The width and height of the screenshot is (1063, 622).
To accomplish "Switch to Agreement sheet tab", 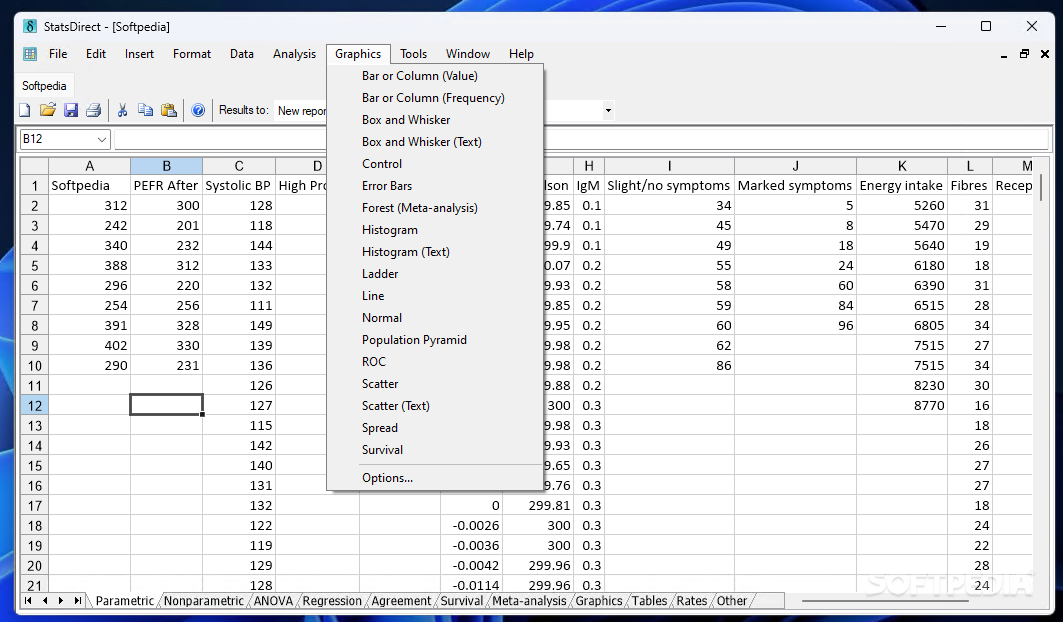I will tap(401, 601).
